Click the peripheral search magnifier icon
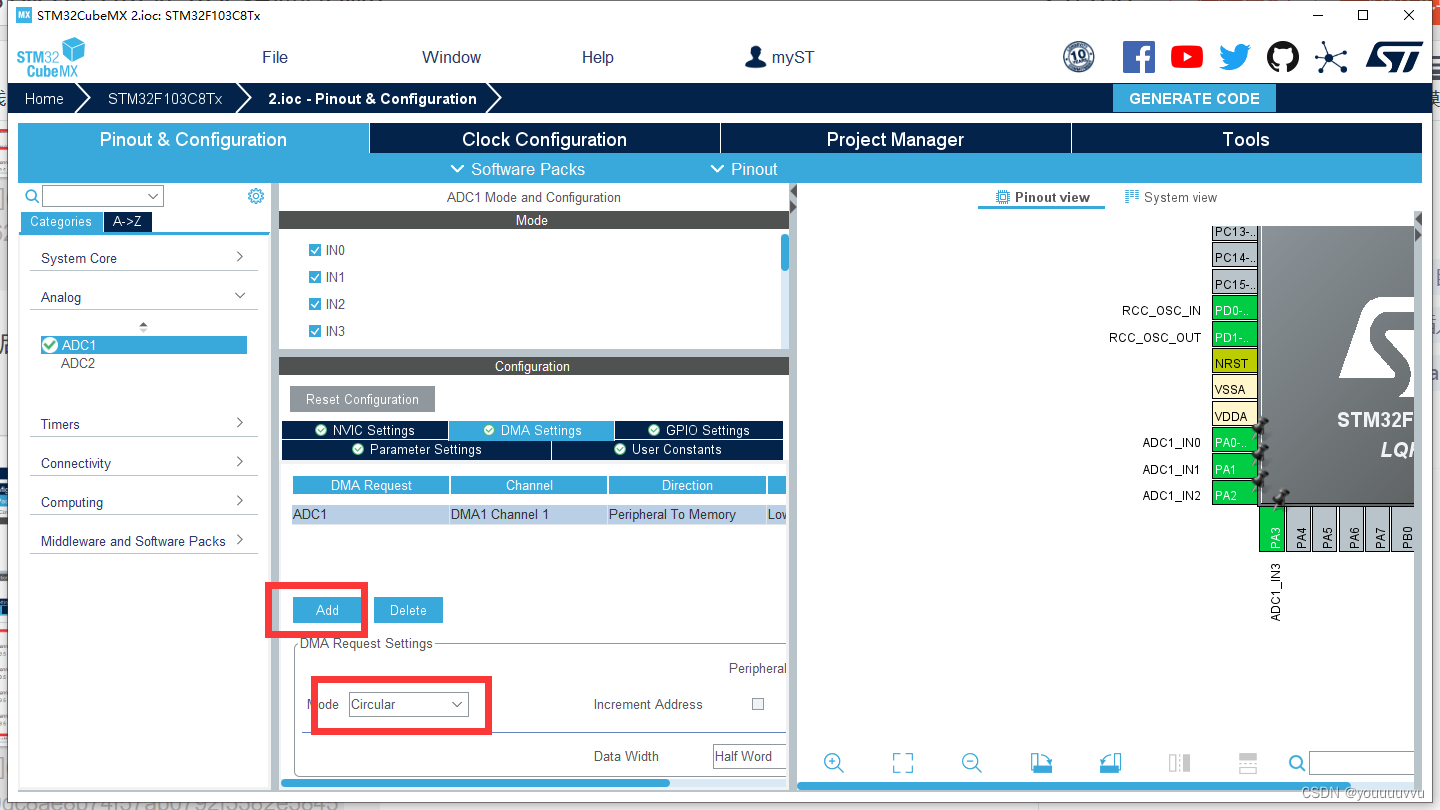1440x810 pixels. (32, 196)
